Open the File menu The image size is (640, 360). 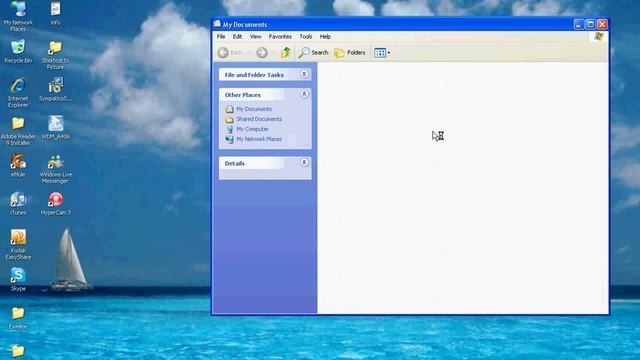tap(221, 36)
